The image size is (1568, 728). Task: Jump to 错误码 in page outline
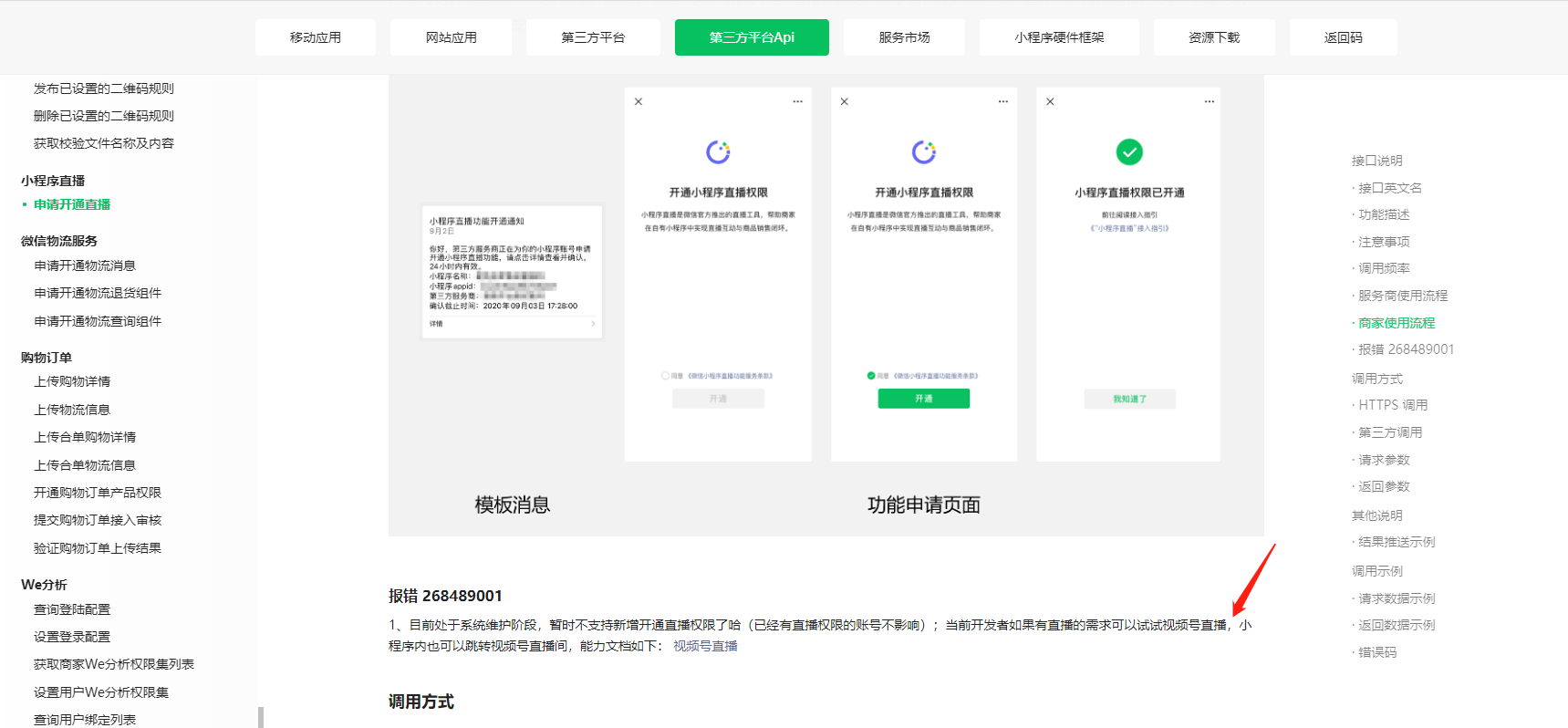[x=1377, y=652]
